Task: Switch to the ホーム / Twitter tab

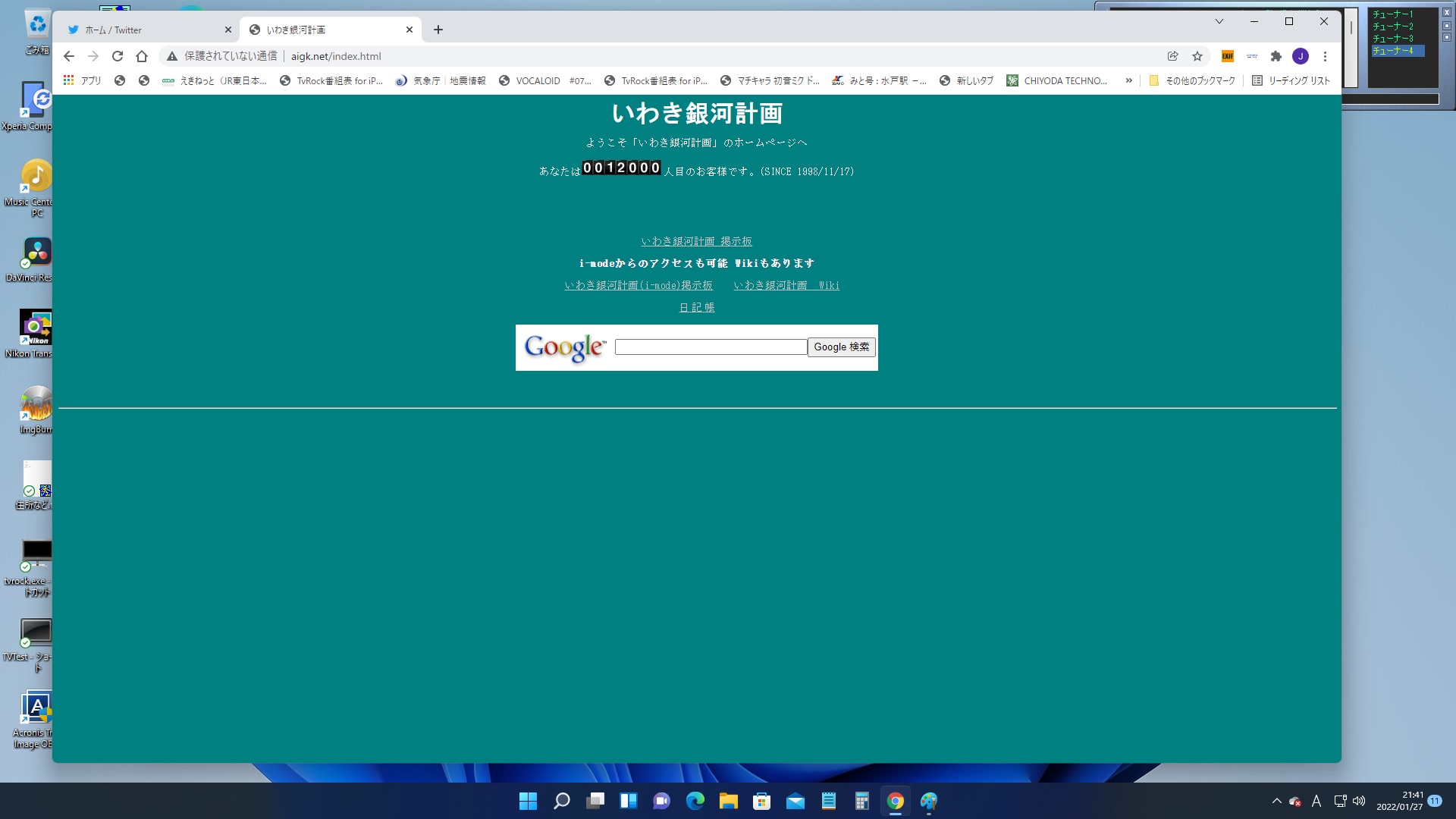Action: point(149,30)
